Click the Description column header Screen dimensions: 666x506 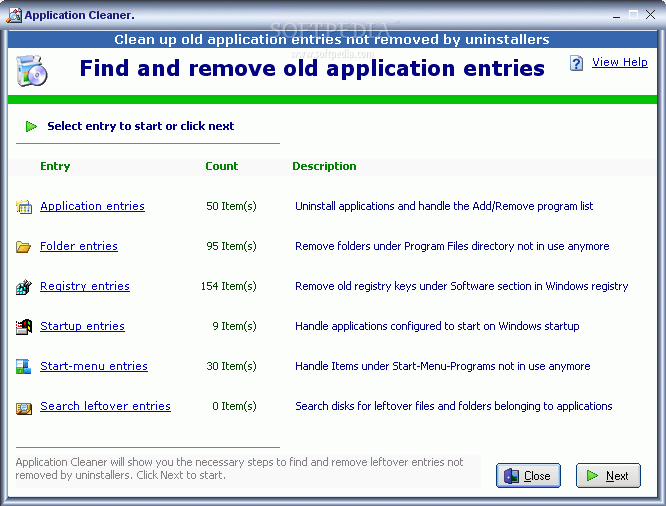point(324,166)
